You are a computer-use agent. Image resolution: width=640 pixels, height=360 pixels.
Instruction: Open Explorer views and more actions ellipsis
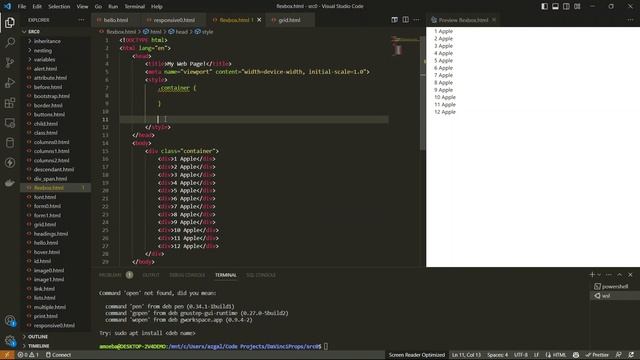[81, 20]
